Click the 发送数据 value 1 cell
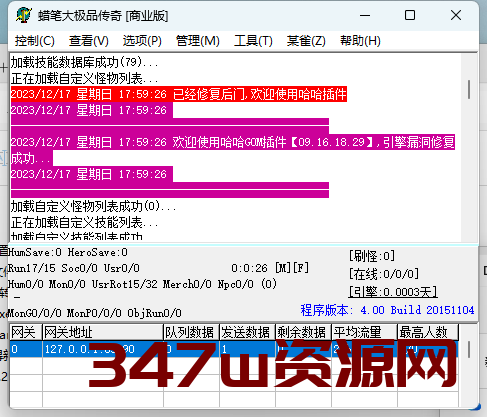Viewport: 487px width, 417px height. [247, 349]
